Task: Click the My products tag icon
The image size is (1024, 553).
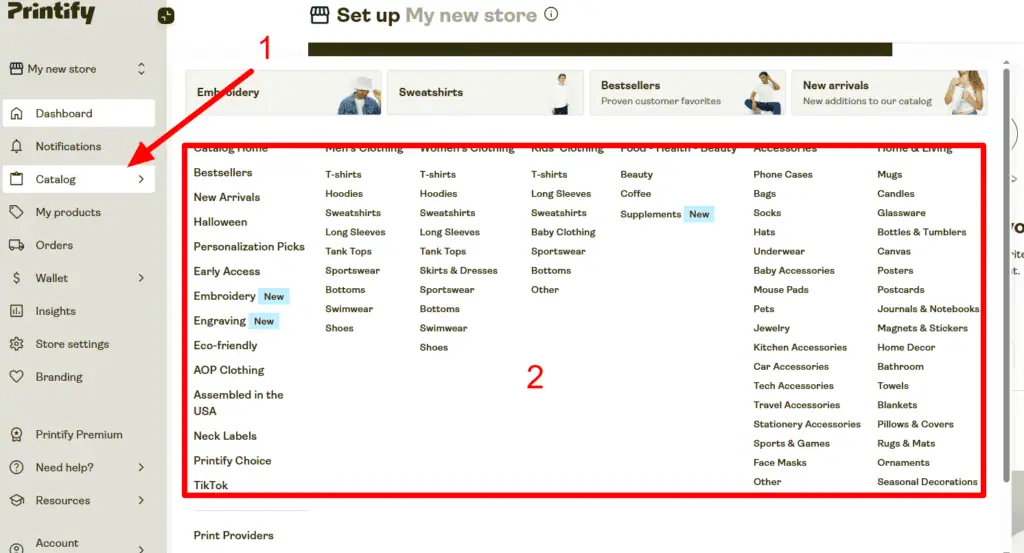Action: tap(16, 212)
